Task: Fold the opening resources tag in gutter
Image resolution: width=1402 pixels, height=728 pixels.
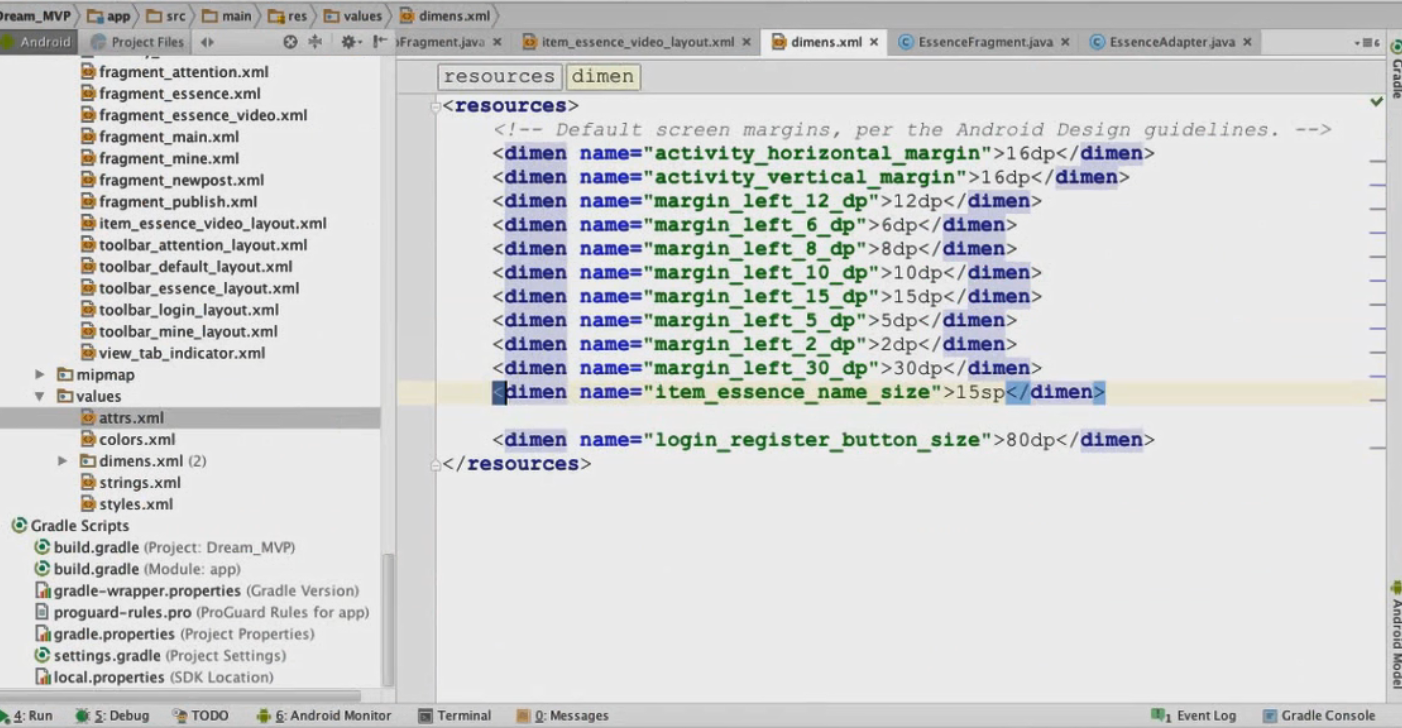Action: click(436, 106)
